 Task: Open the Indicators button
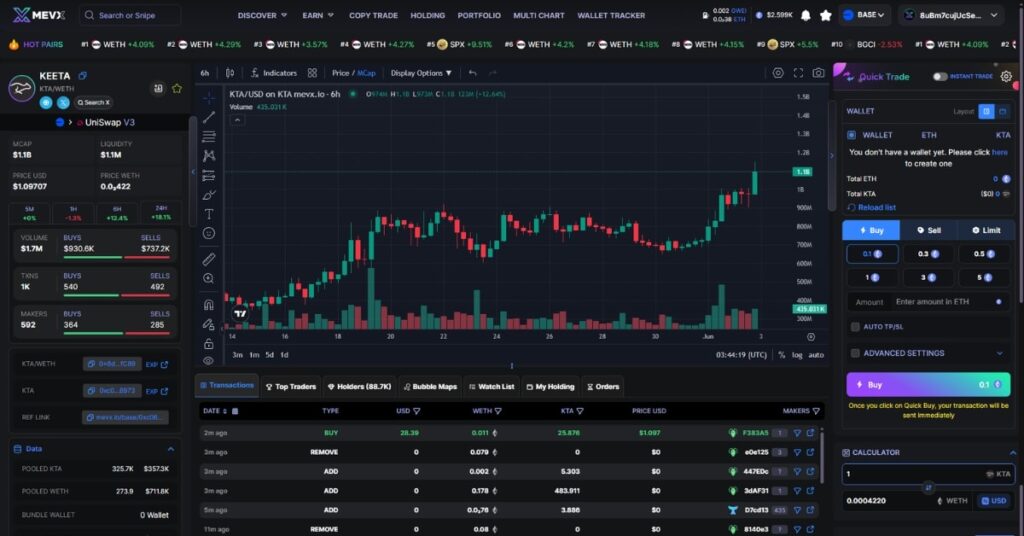[274, 73]
